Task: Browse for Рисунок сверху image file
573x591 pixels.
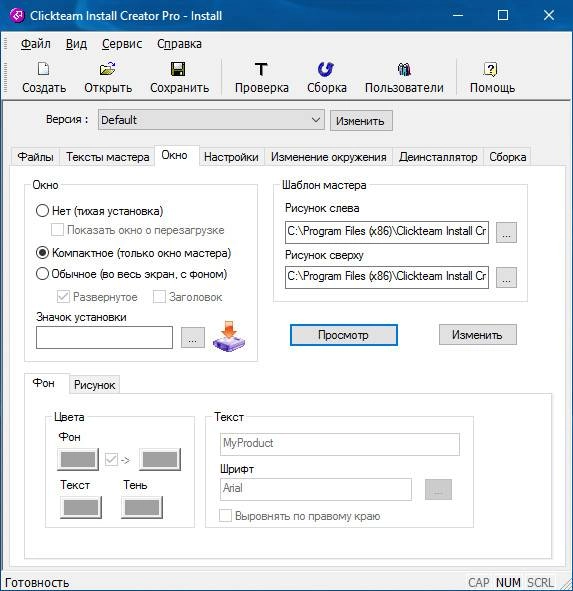Action: coord(506,277)
